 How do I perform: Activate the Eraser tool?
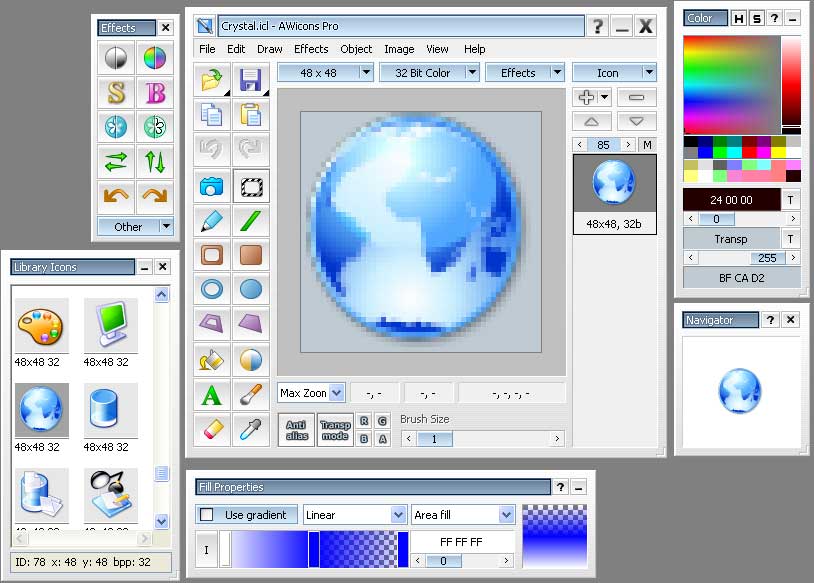coord(211,428)
